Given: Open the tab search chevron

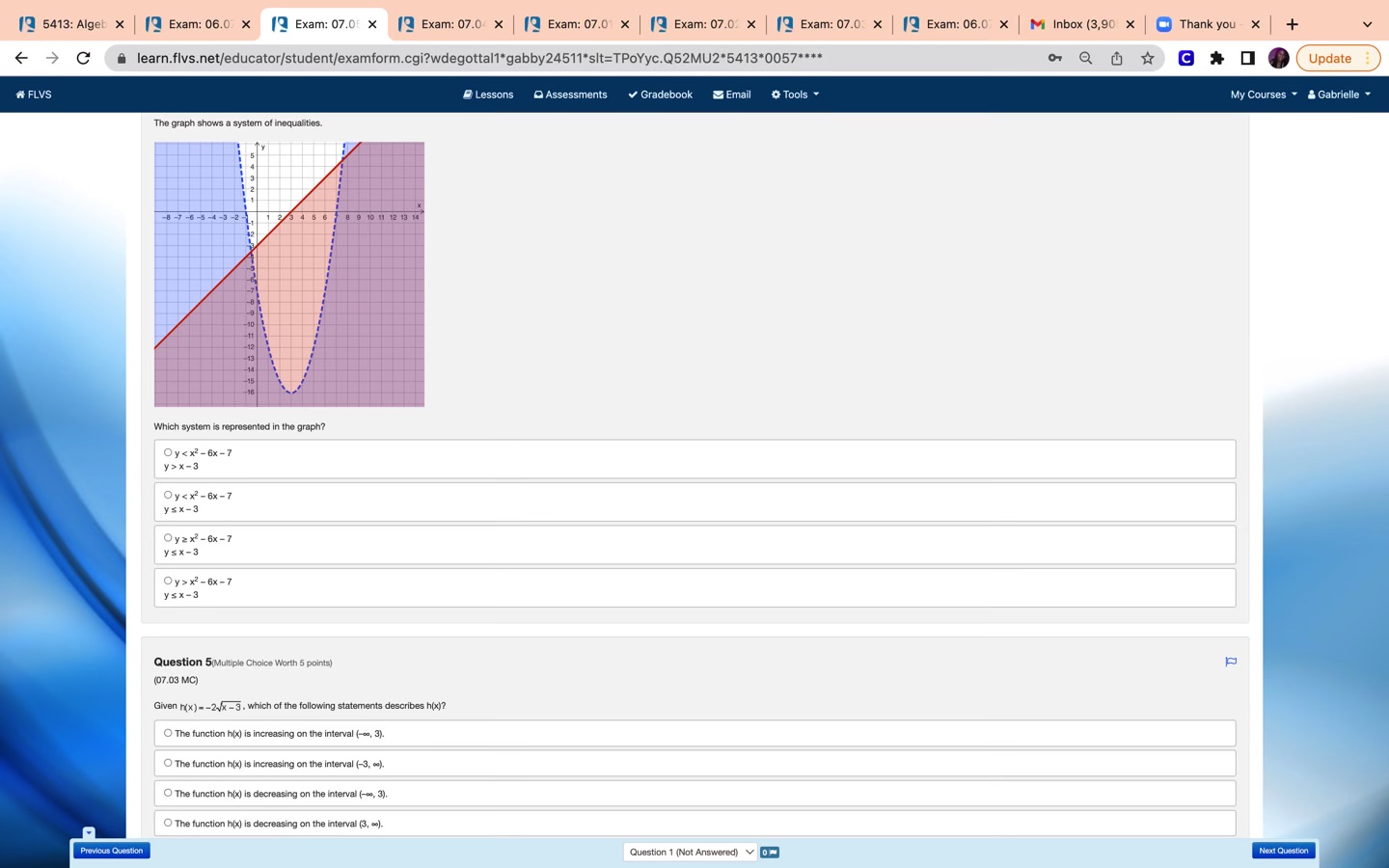Looking at the screenshot, I should tap(1367, 24).
